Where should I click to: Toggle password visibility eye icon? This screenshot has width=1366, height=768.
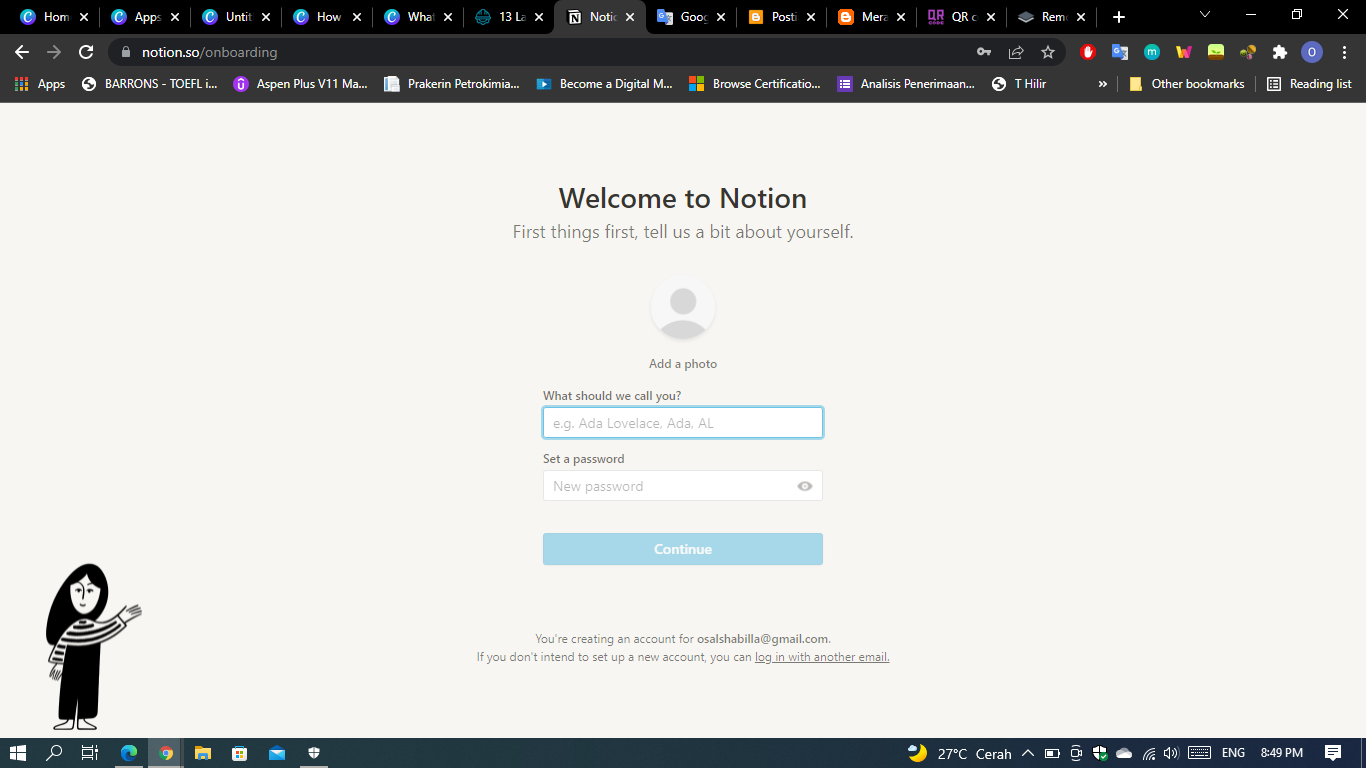[x=805, y=486]
